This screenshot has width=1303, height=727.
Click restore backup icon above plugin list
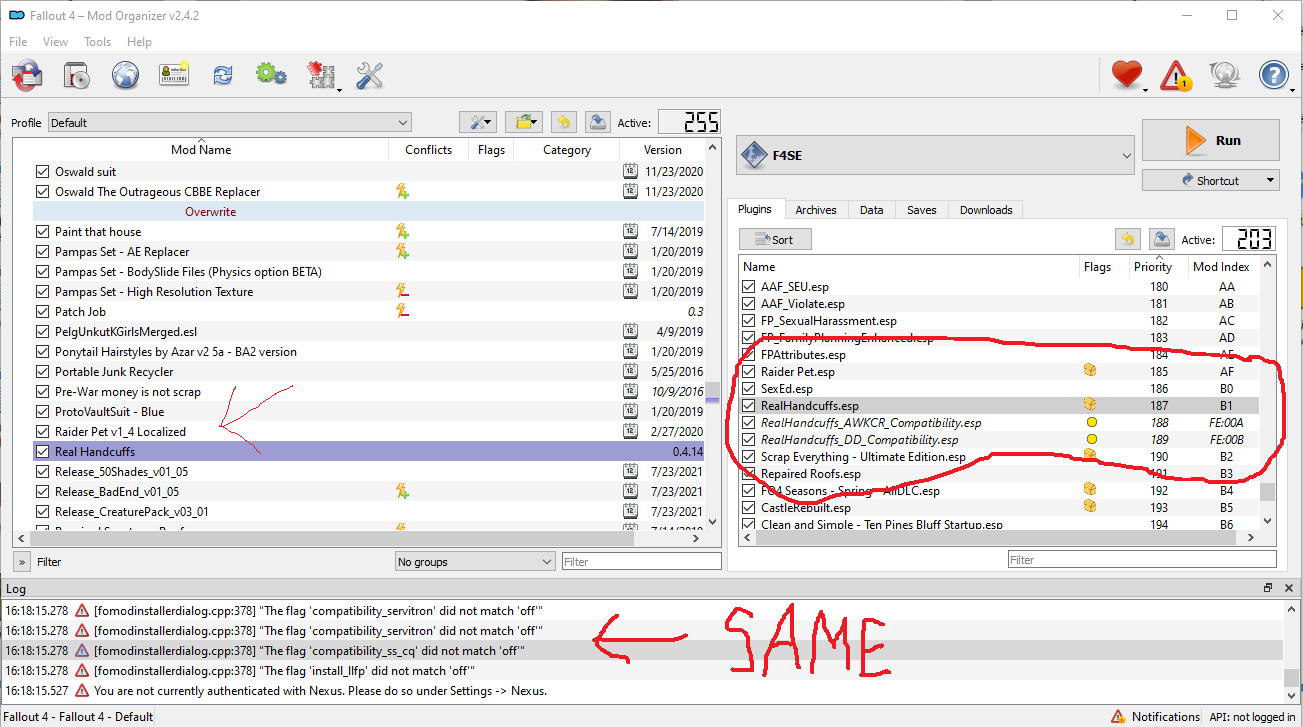pyautogui.click(x=1128, y=239)
